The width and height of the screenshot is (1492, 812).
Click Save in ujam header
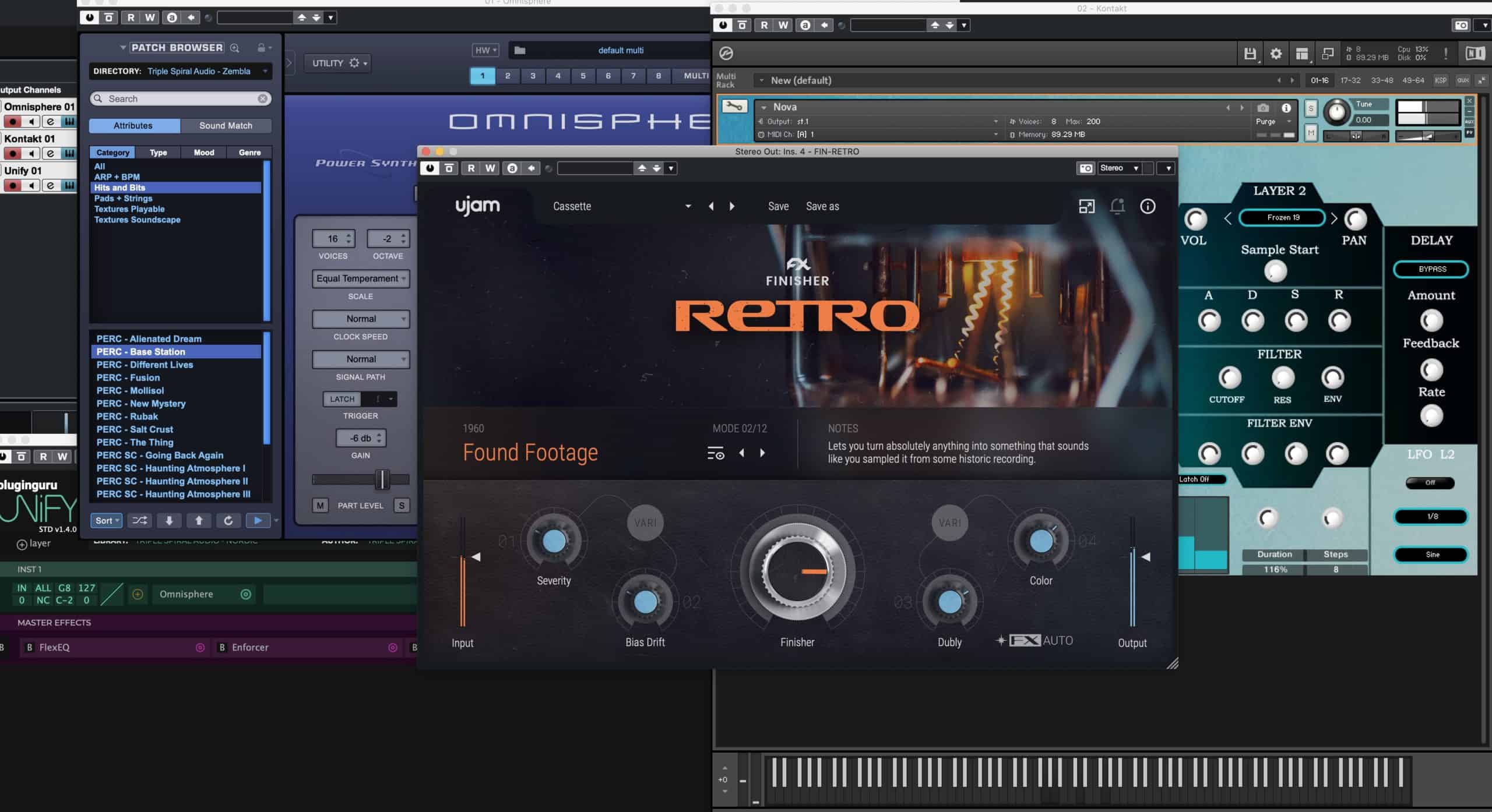(778, 206)
